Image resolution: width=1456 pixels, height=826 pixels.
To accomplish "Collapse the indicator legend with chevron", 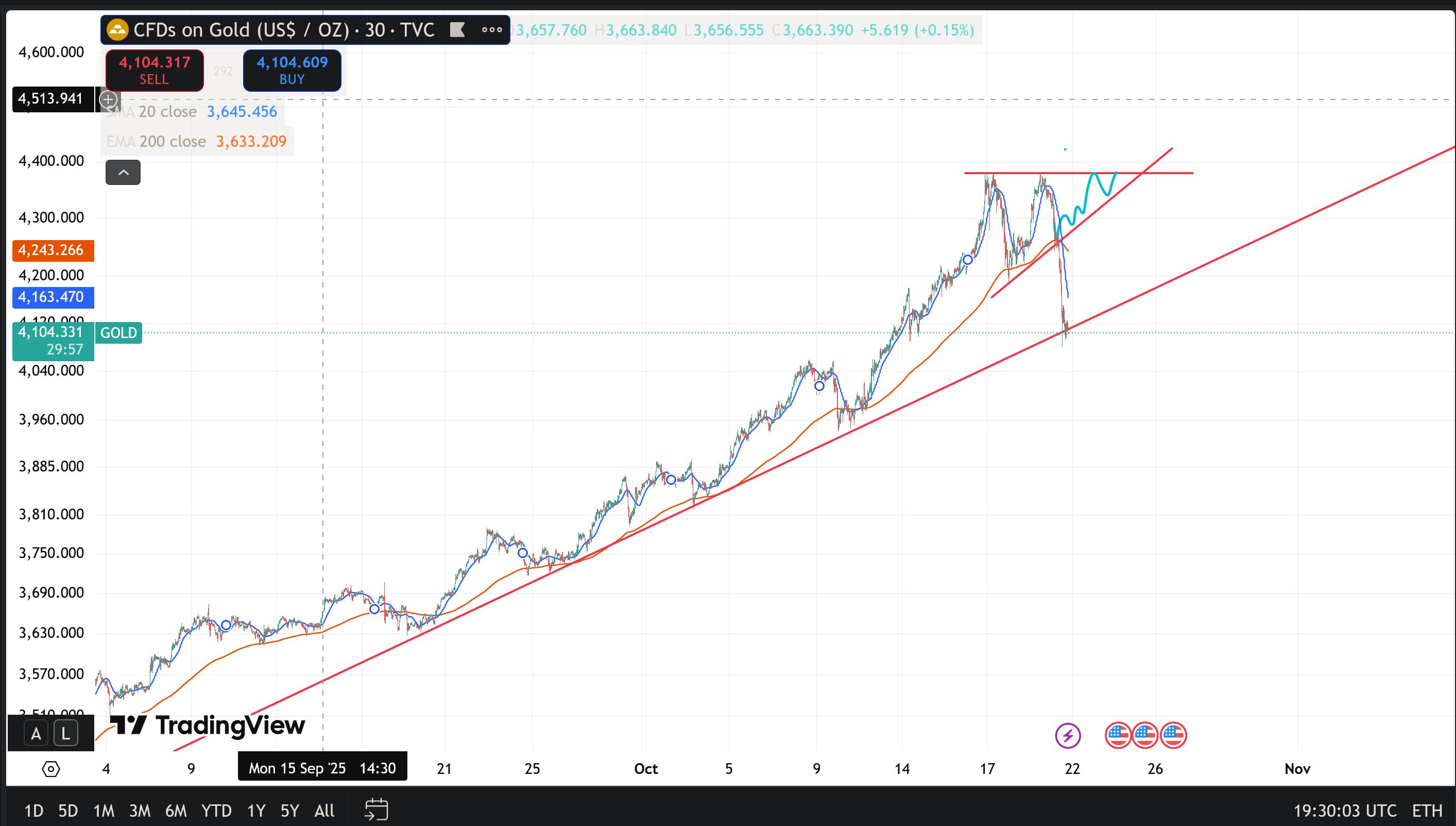I will pos(123,173).
